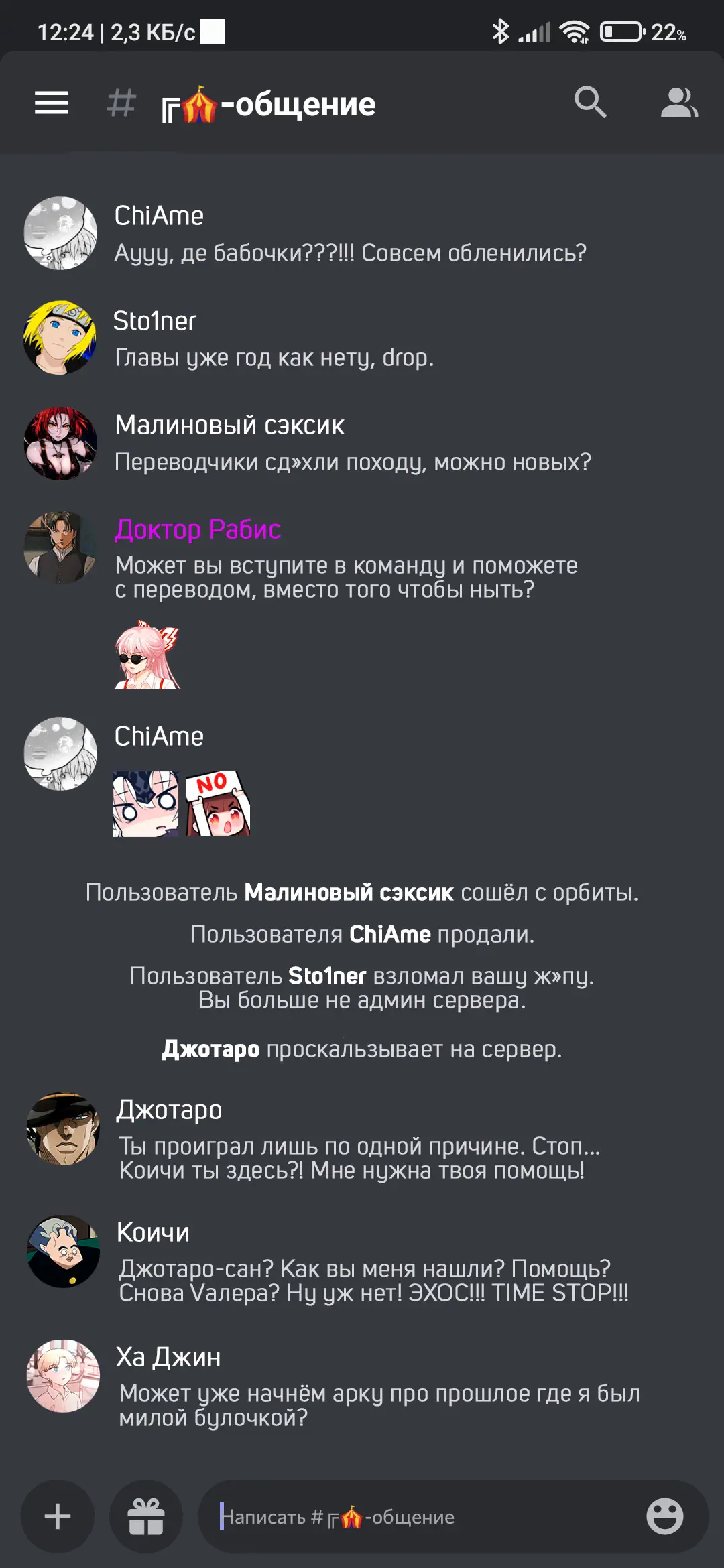Open the hamburger navigation menu
This screenshot has width=724, height=1568.
[52, 103]
